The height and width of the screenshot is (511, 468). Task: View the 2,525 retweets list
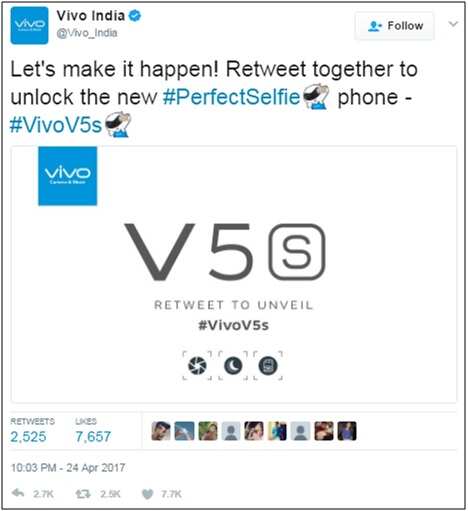coord(28,436)
